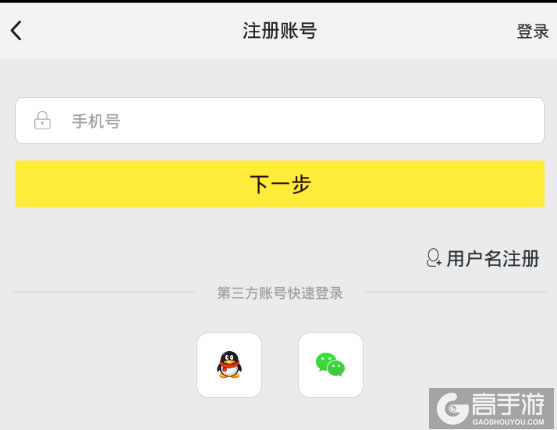This screenshot has height=430, width=557.
Task: Click the divider line right of third-party label
Action: tap(457, 292)
